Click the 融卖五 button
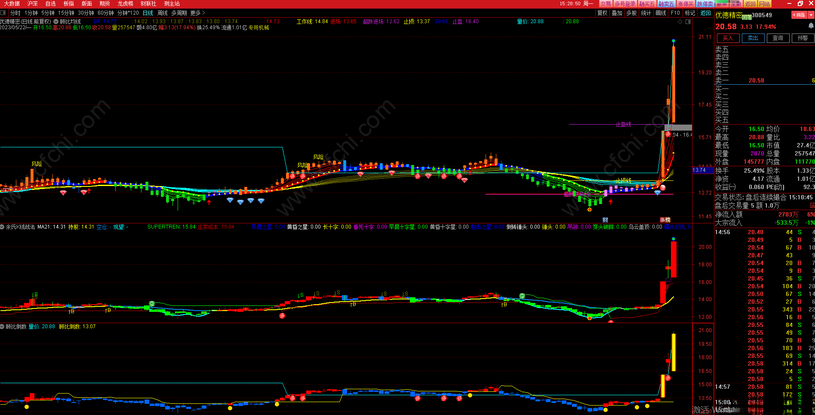Screen dimensions: 815x415 [x=666, y=4]
